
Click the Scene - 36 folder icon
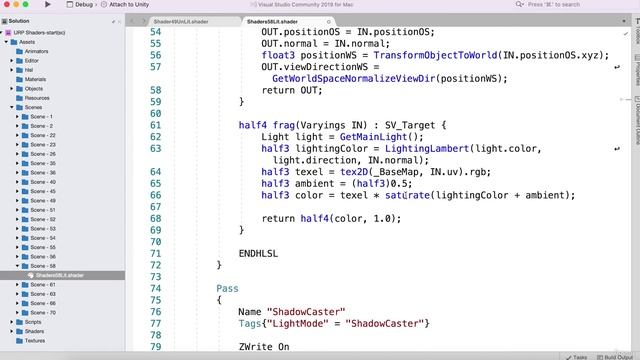click(25, 173)
